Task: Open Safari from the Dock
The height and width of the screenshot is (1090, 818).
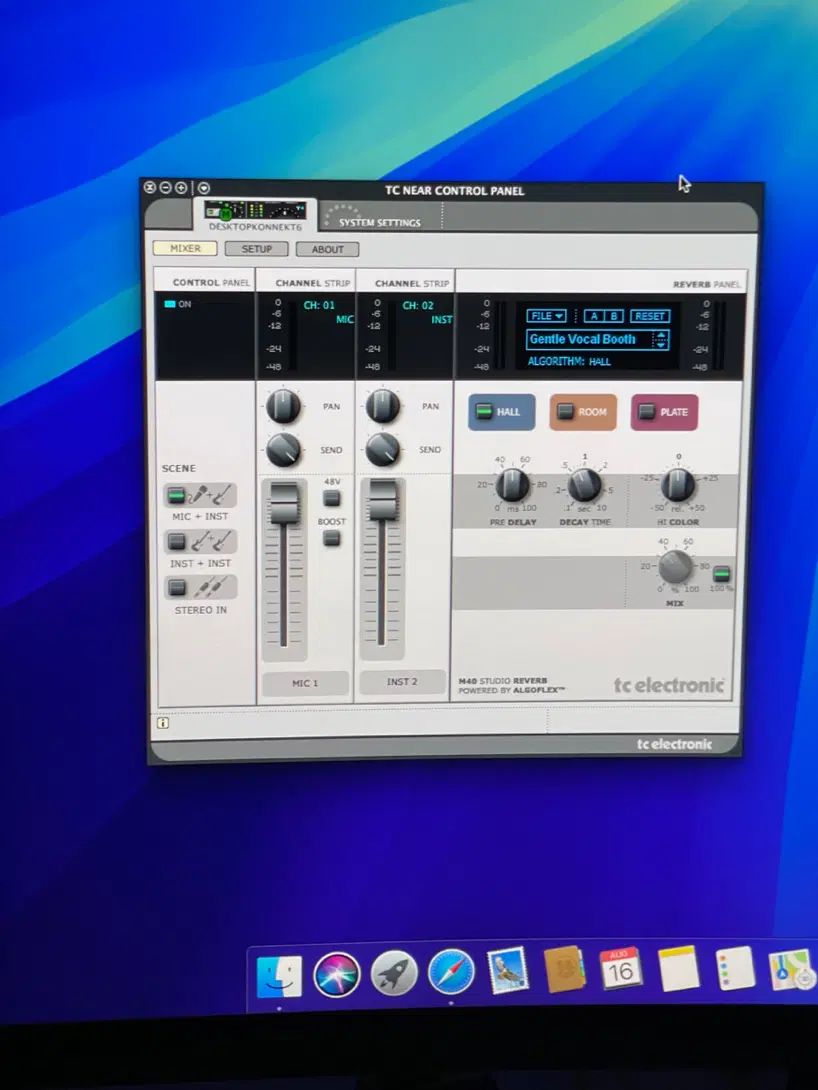Action: pos(450,971)
